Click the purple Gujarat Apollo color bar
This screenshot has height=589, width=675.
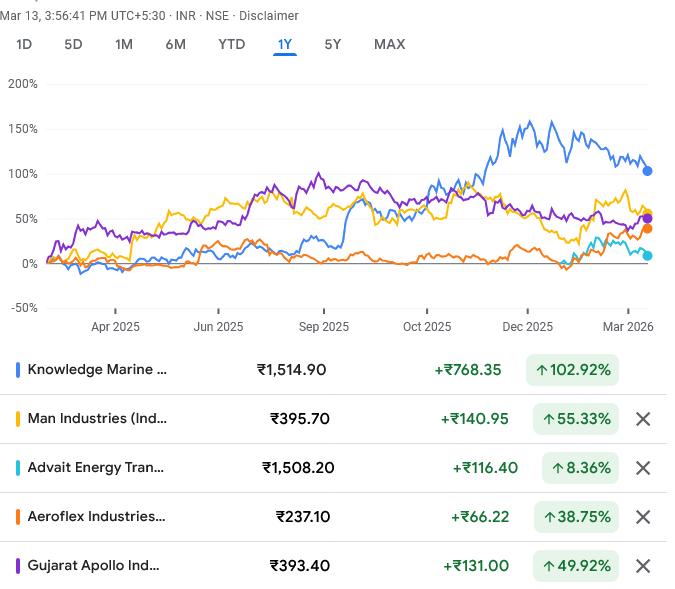pos(18,566)
